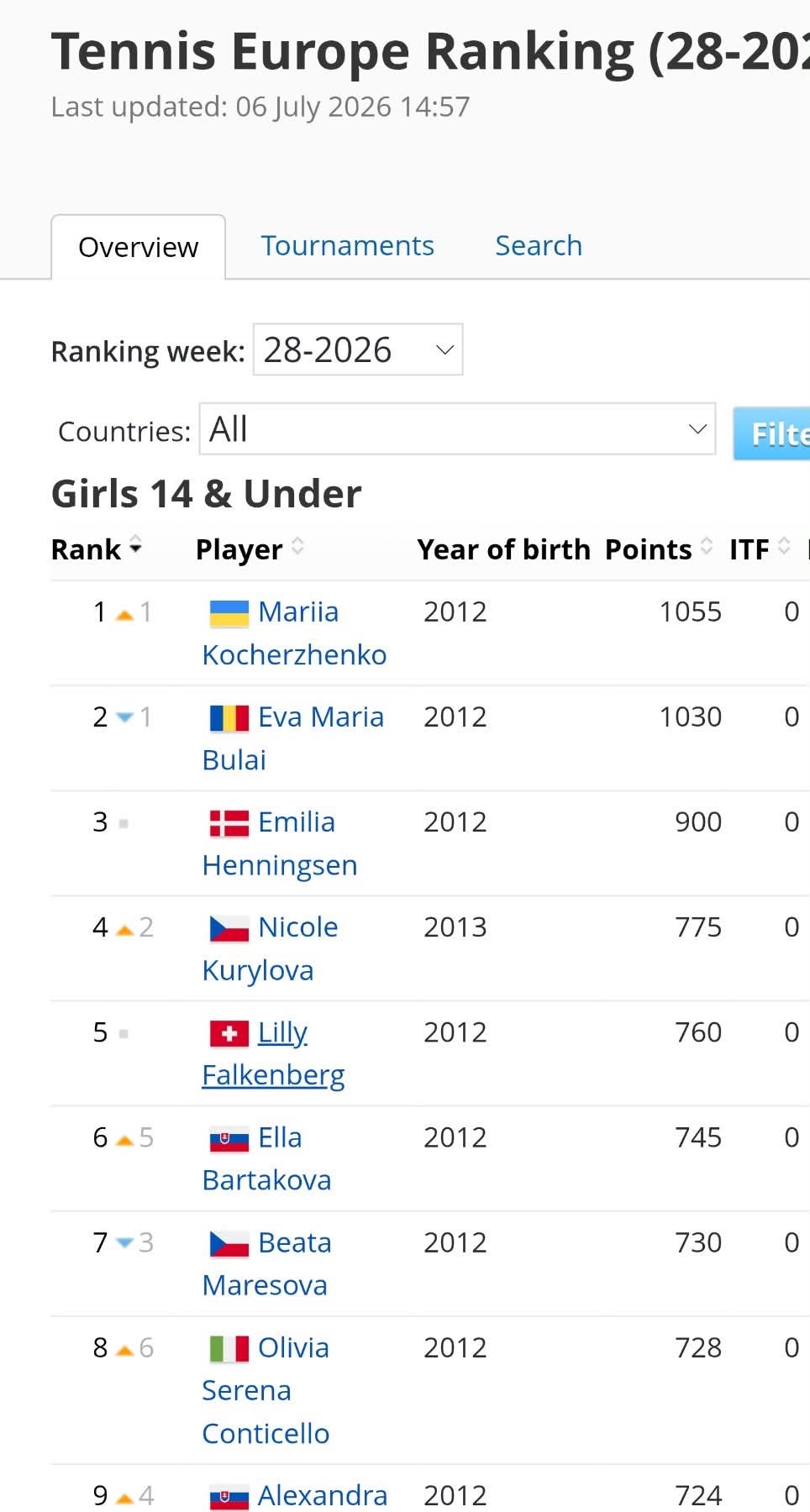810x1512 pixels.
Task: Switch to the Tournaments tab
Action: pos(347,245)
